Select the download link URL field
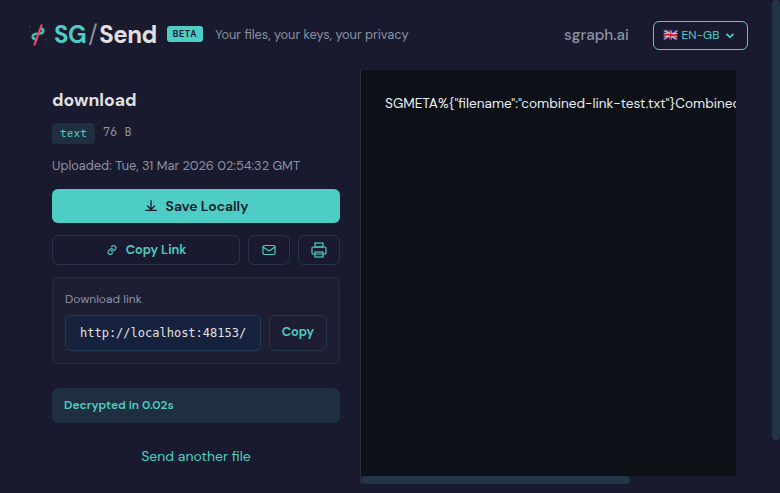780x493 pixels. pos(163,333)
